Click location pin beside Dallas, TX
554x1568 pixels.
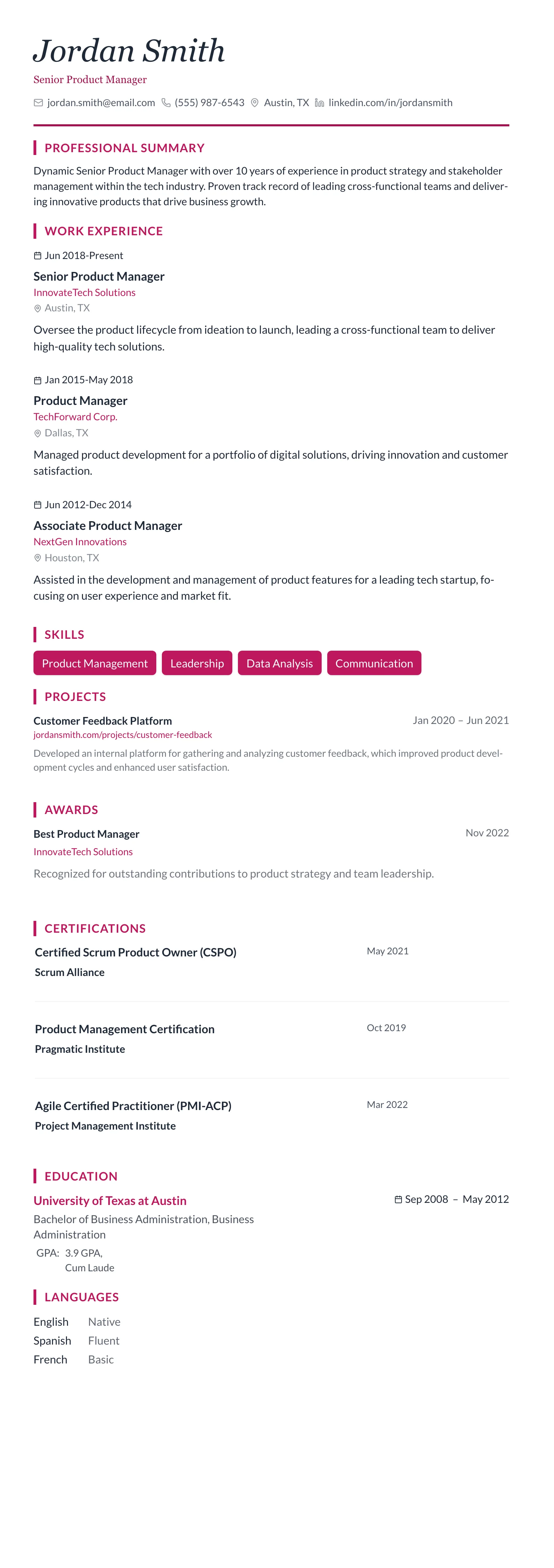tap(38, 434)
